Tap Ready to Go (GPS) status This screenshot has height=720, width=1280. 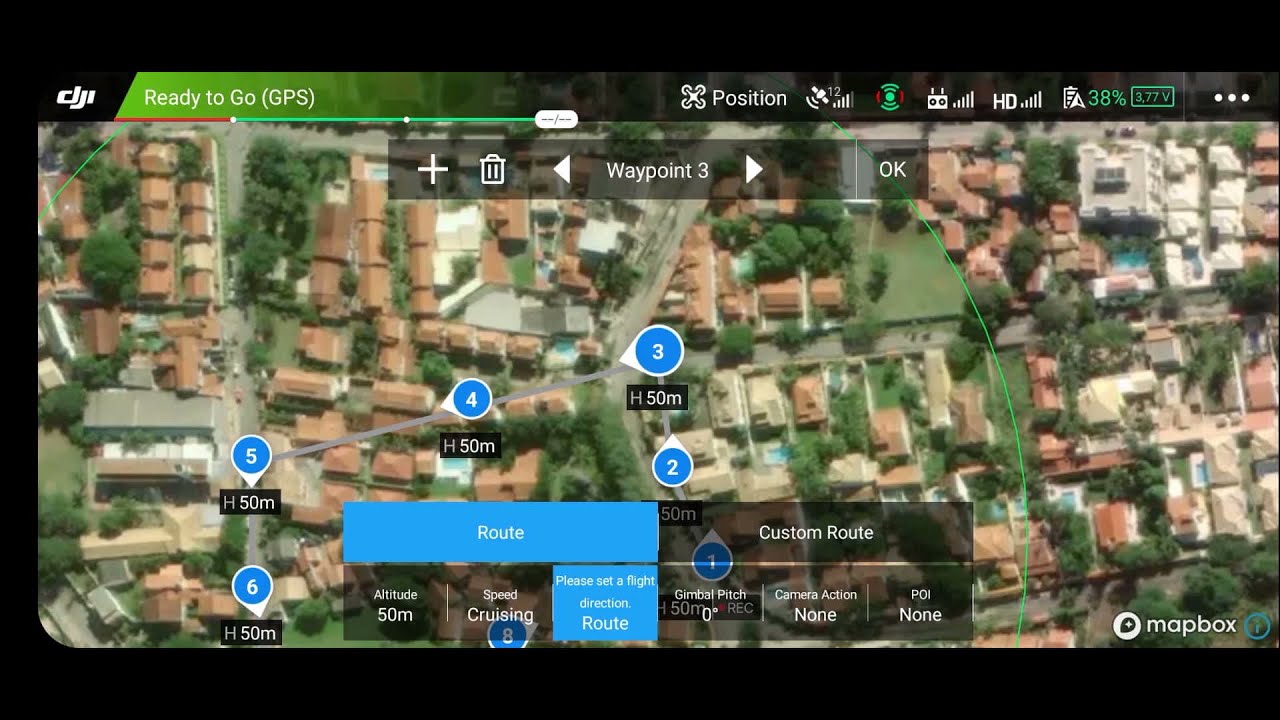coord(229,97)
